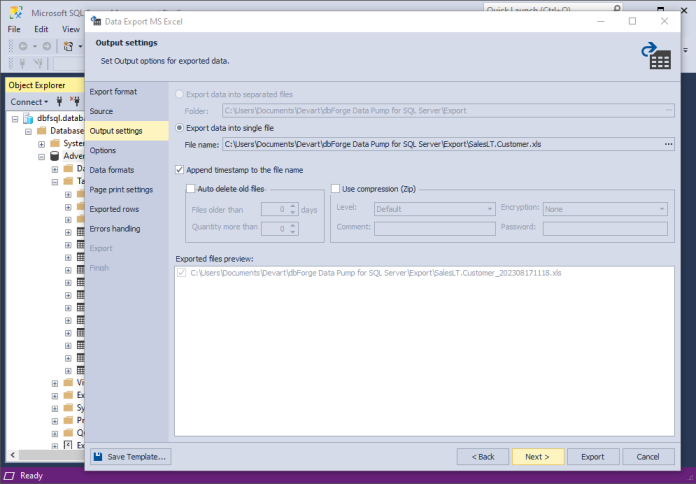Enable Use compression (Zip) checkbox
696x484 pixels.
(336, 188)
